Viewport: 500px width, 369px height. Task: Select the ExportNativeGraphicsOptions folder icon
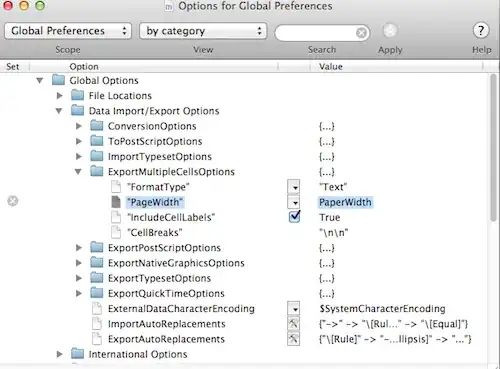click(x=97, y=263)
